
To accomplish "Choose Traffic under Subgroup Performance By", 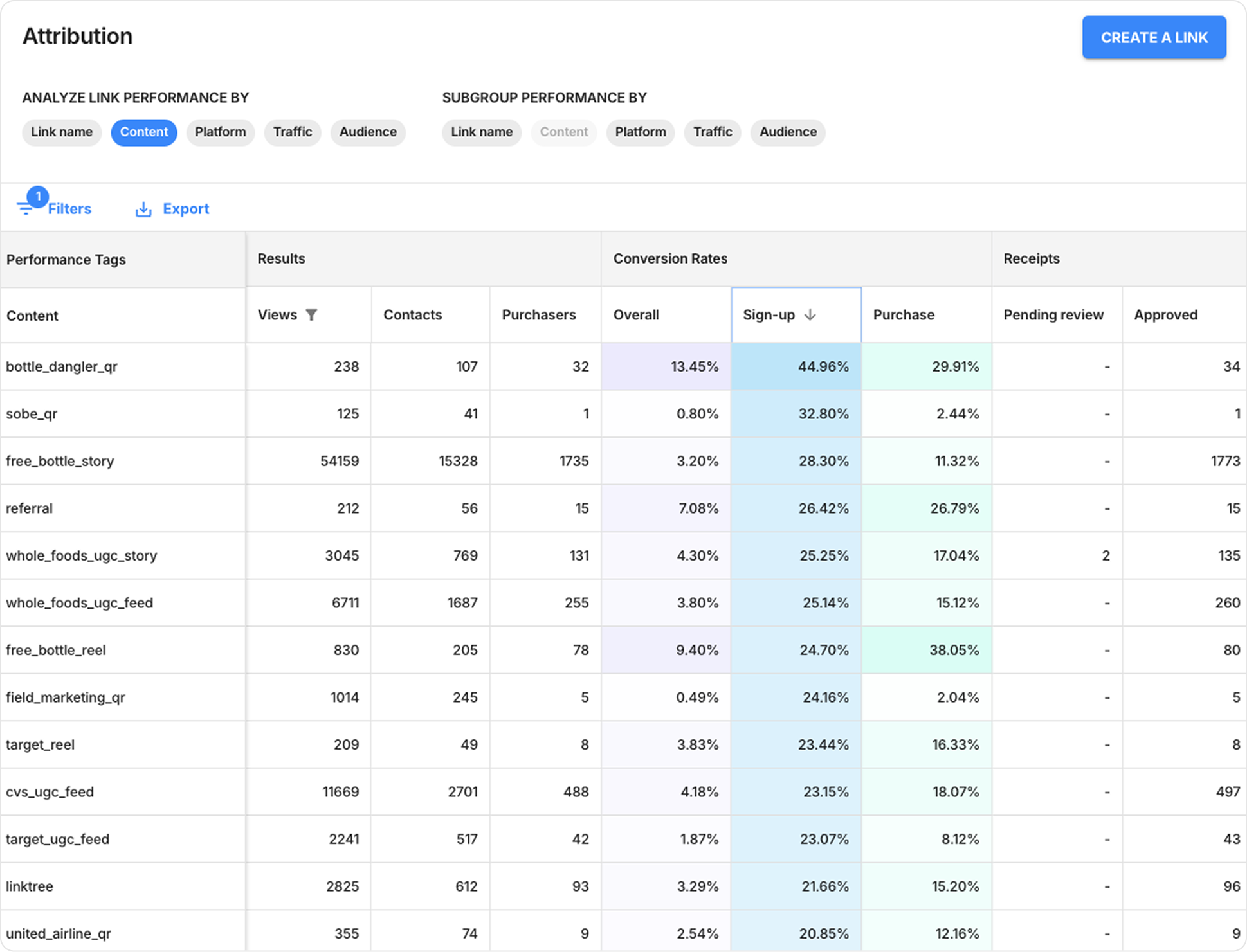I will (713, 132).
